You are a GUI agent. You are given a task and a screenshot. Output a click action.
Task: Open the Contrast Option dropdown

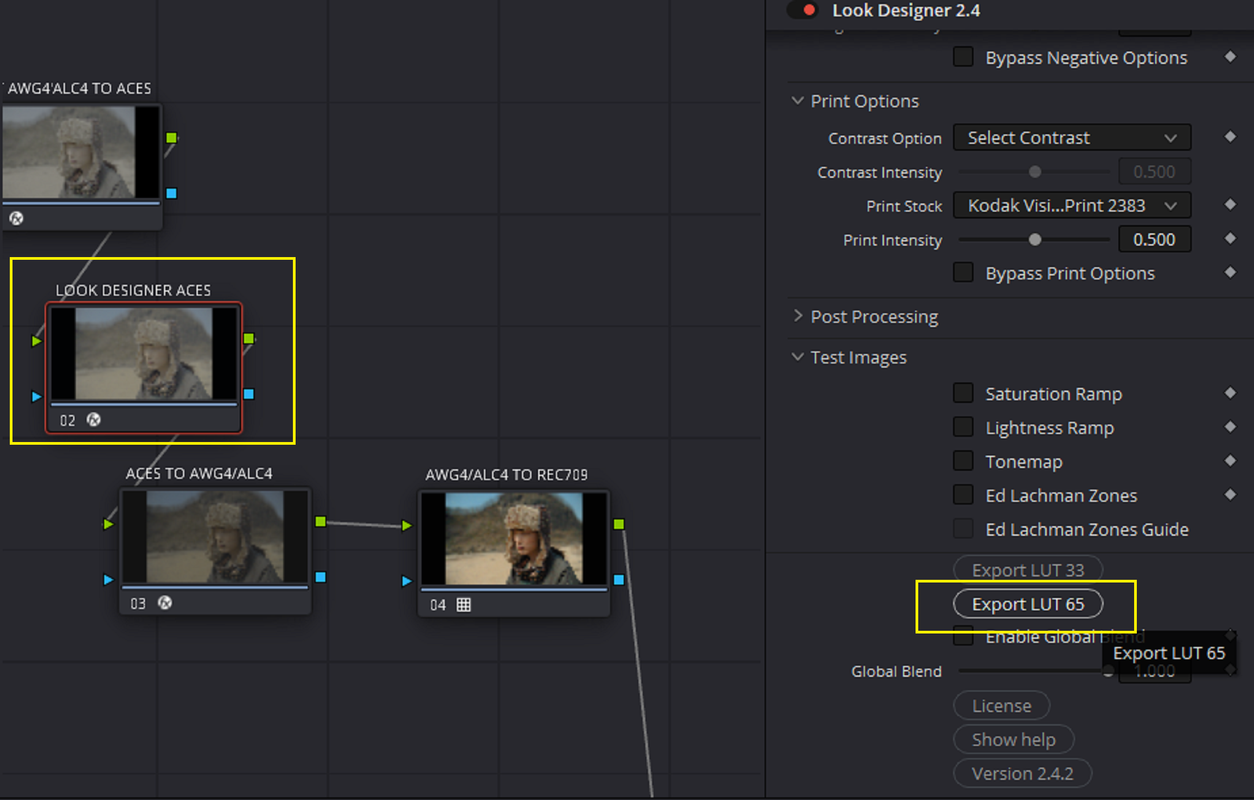1072,138
